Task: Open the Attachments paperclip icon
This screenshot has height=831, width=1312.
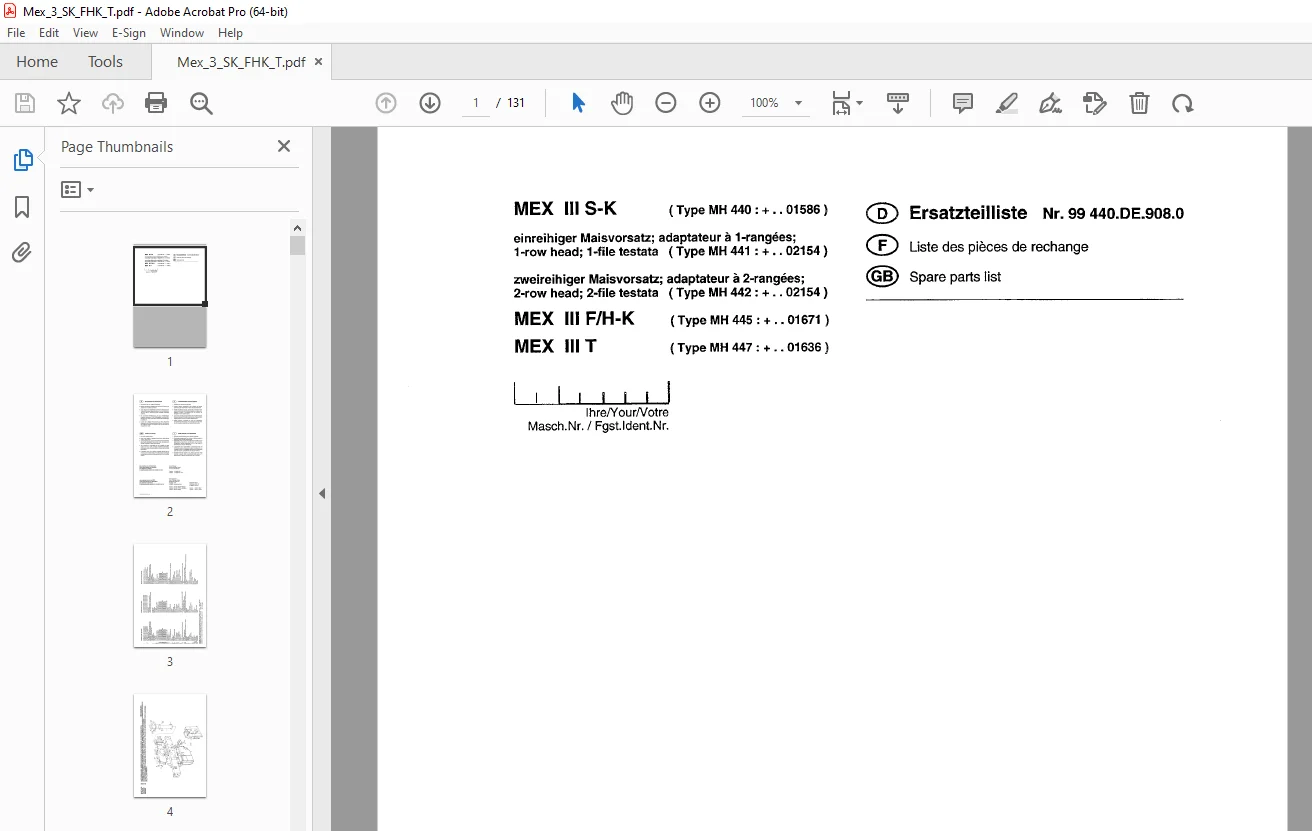Action: coord(22,252)
